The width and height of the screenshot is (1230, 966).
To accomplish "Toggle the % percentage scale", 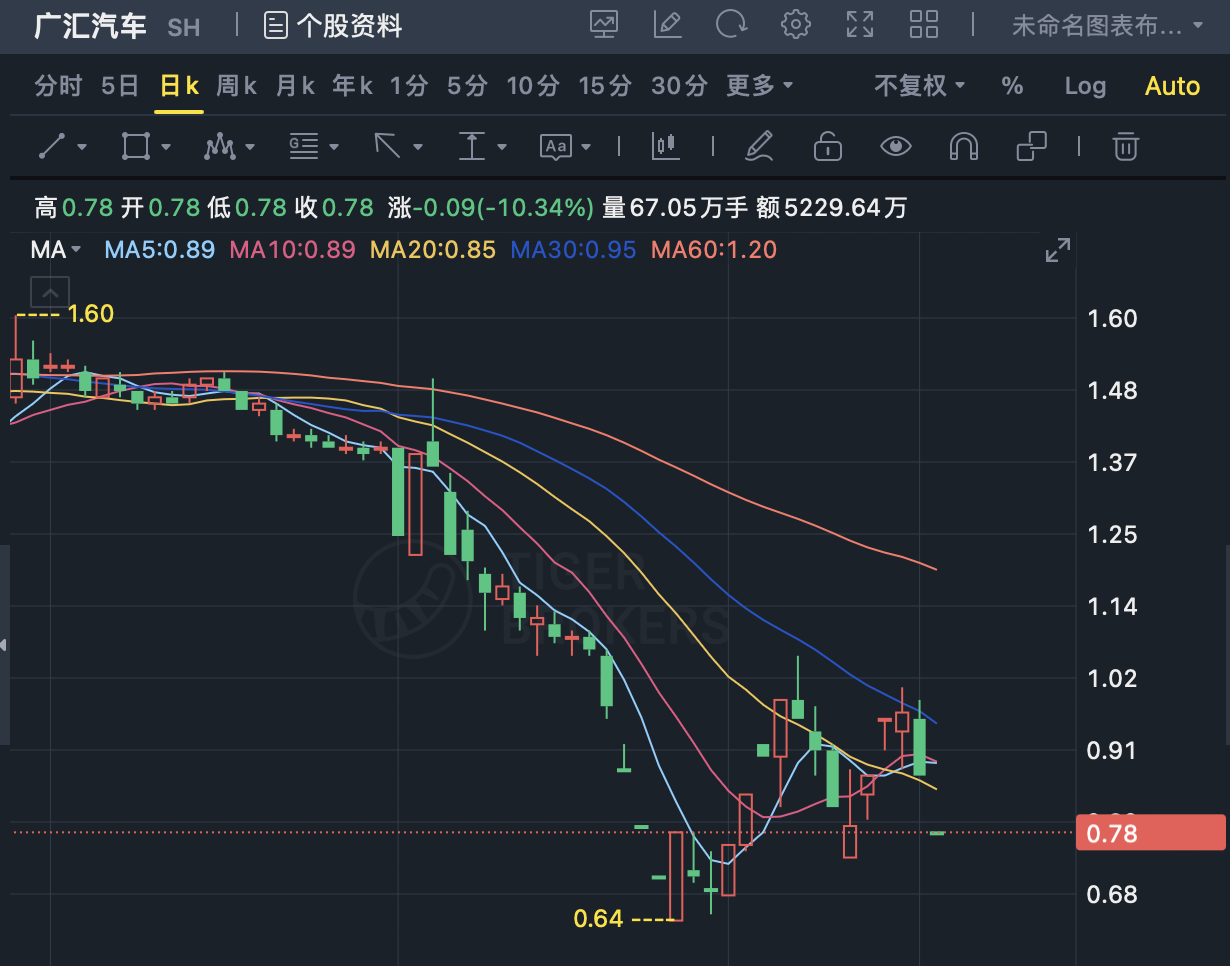I will [1012, 86].
